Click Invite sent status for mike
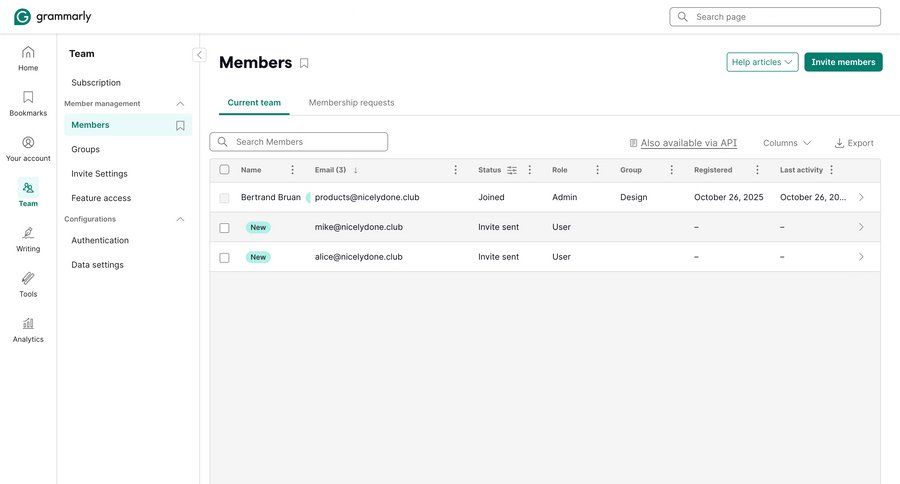This screenshot has height=484, width=900. coord(498,227)
